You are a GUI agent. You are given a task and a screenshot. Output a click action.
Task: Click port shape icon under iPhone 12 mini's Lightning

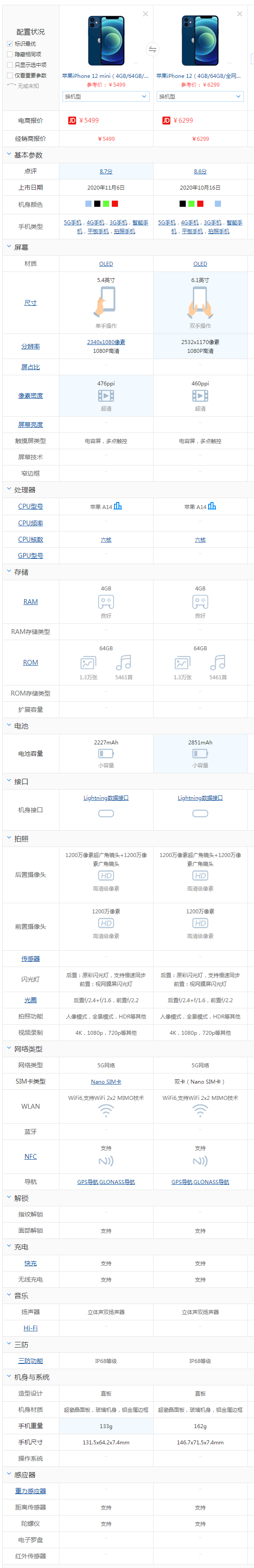pyautogui.click(x=106, y=813)
